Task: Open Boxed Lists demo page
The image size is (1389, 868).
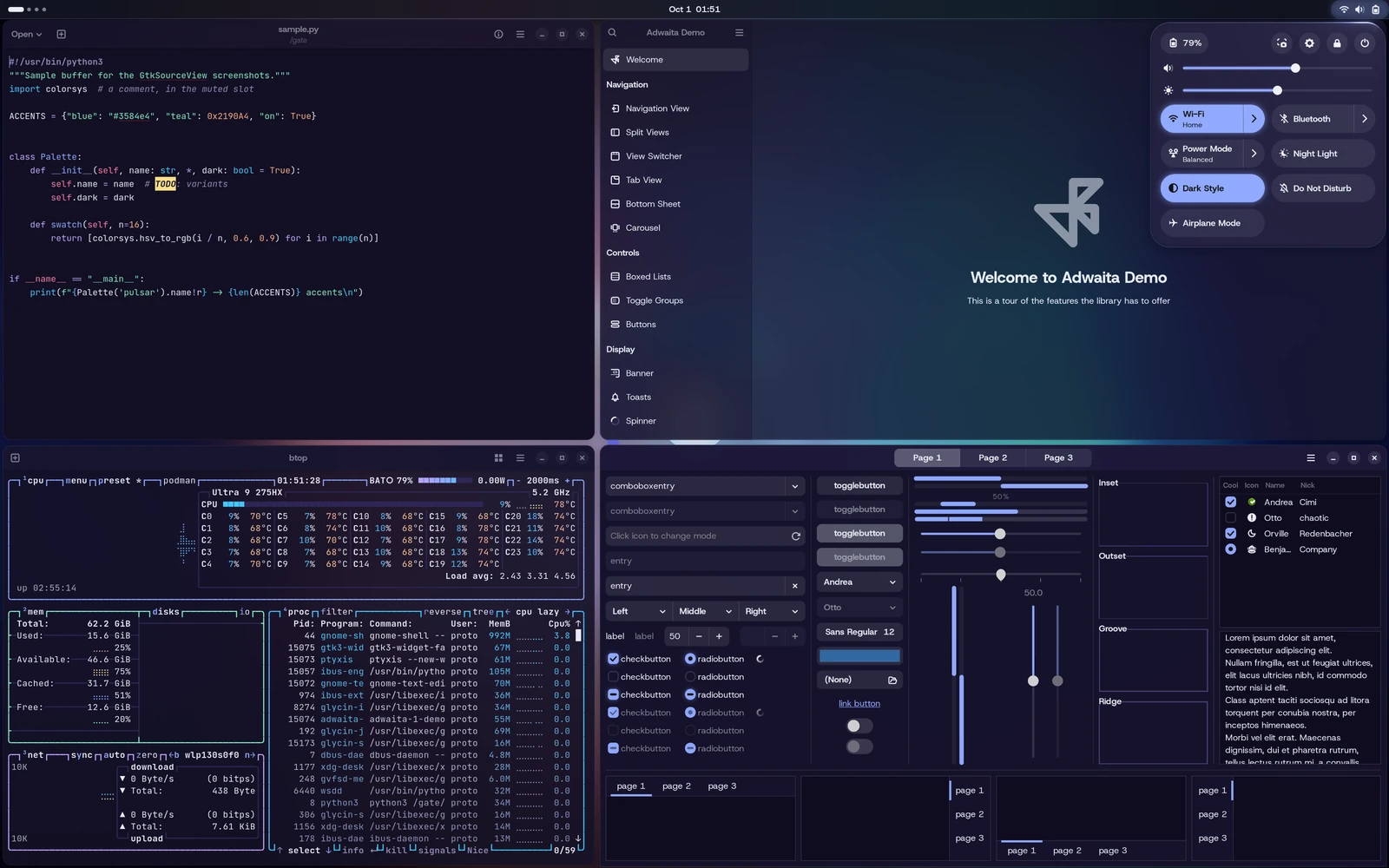Action: pos(675,276)
